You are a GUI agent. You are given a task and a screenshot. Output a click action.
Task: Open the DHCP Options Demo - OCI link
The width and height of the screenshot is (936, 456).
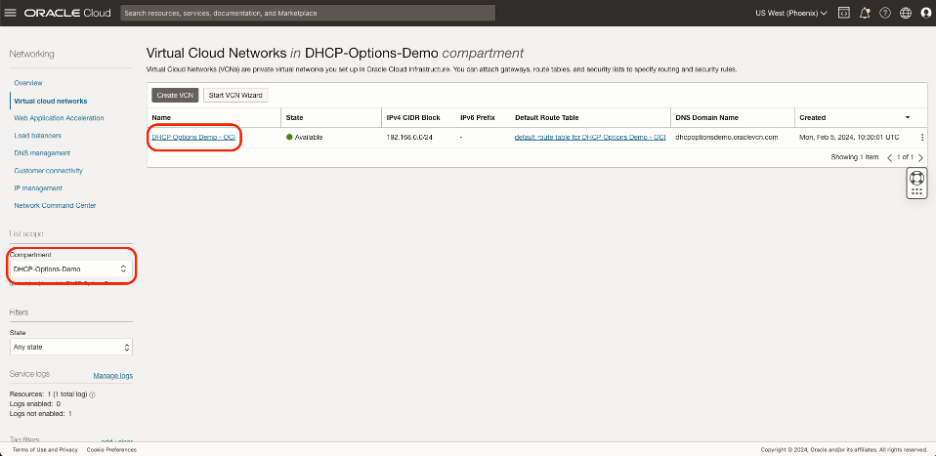[194, 137]
